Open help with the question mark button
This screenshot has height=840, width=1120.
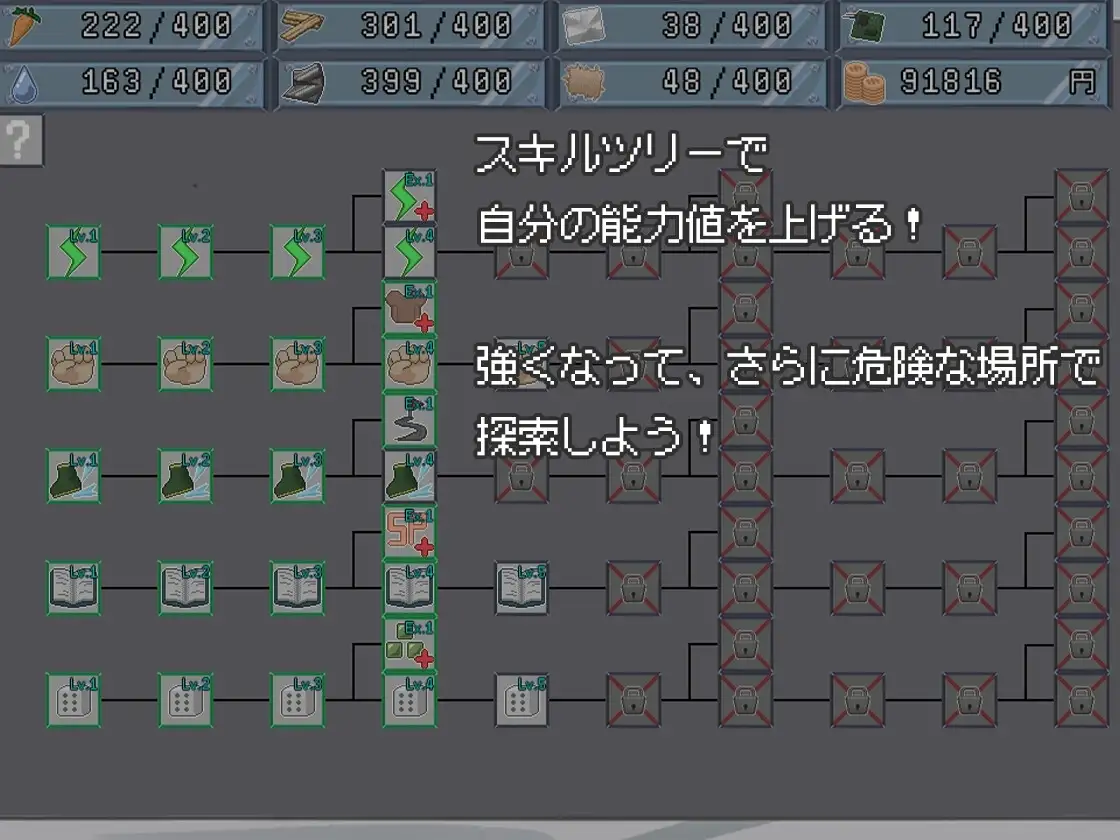pyautogui.click(x=21, y=138)
